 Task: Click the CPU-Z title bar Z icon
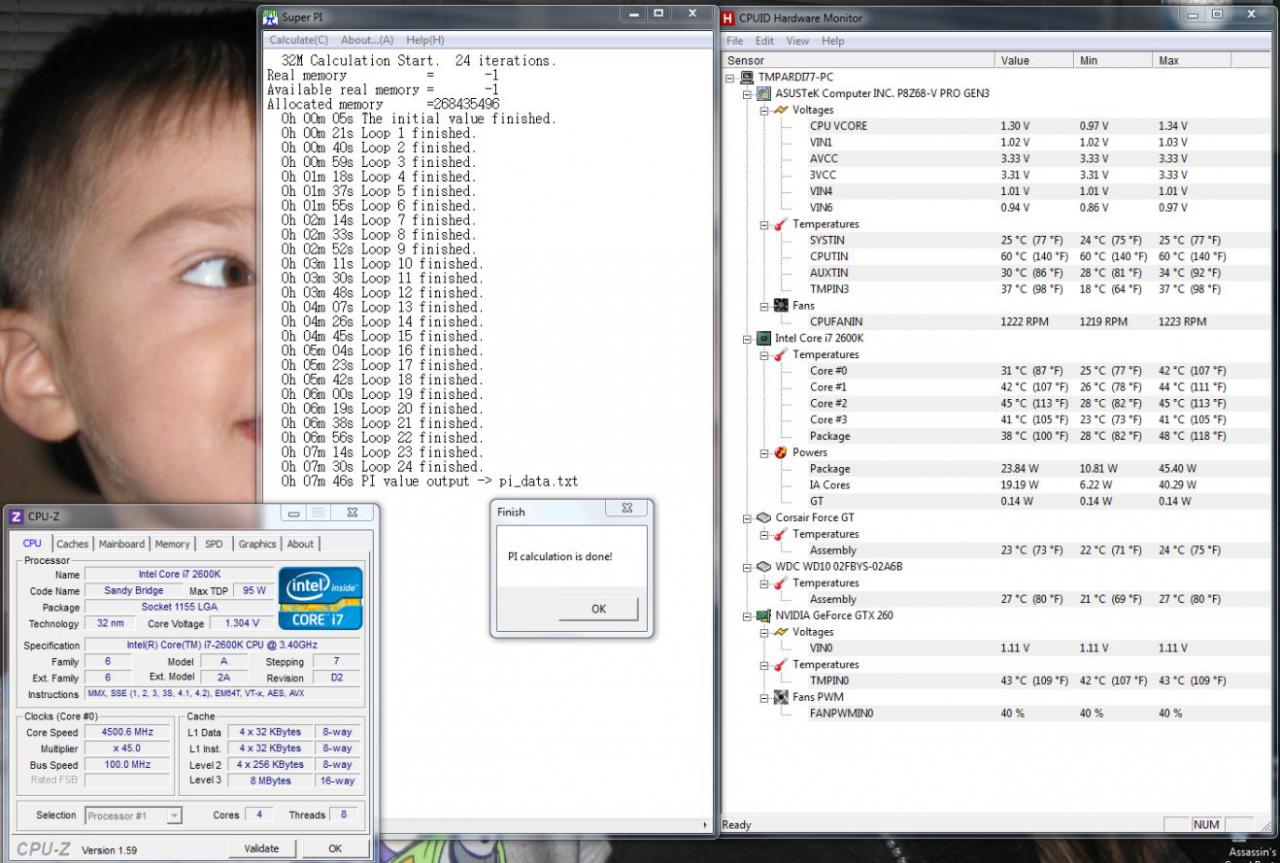point(15,516)
